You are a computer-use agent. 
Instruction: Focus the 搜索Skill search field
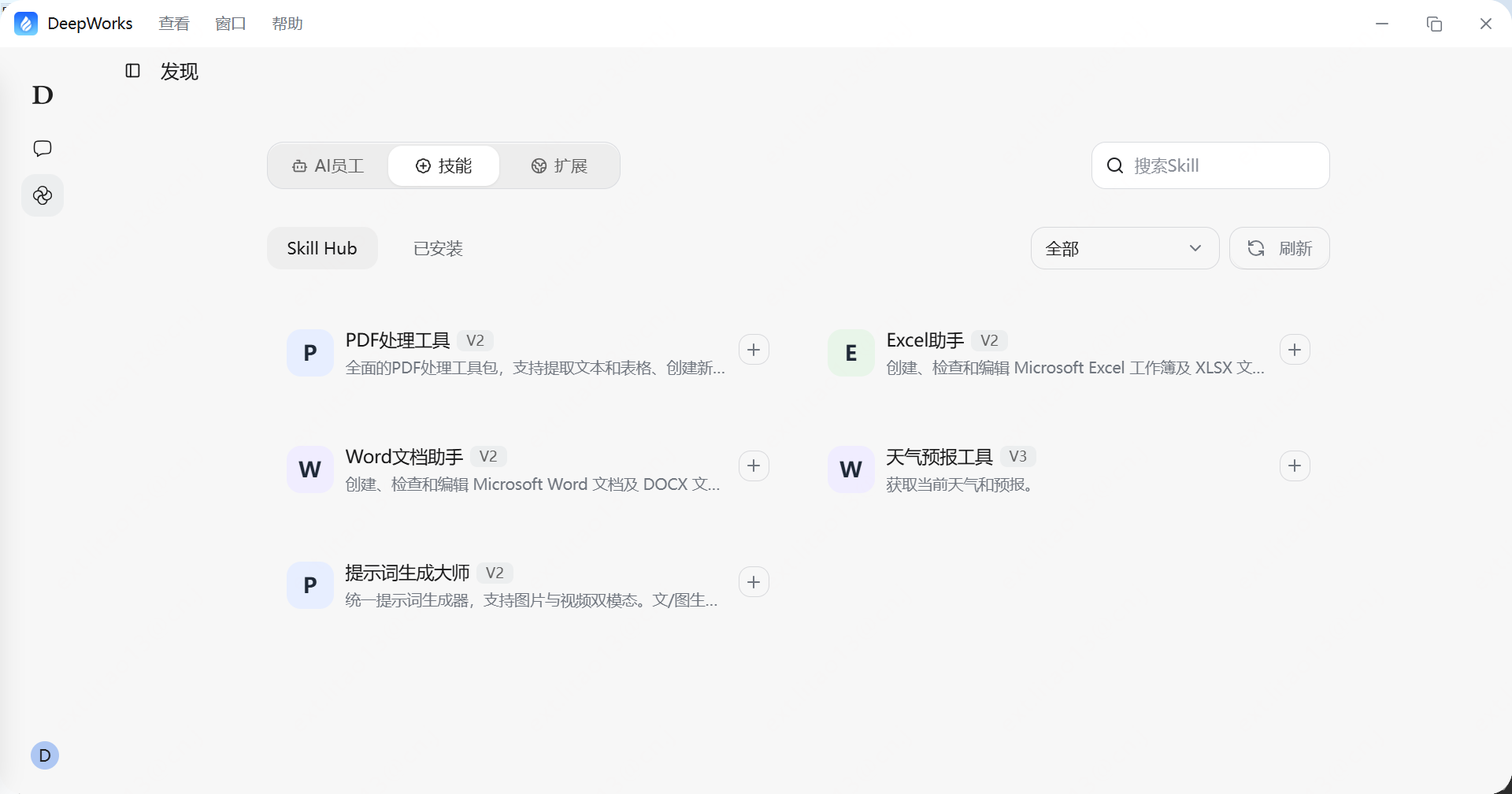1210,165
